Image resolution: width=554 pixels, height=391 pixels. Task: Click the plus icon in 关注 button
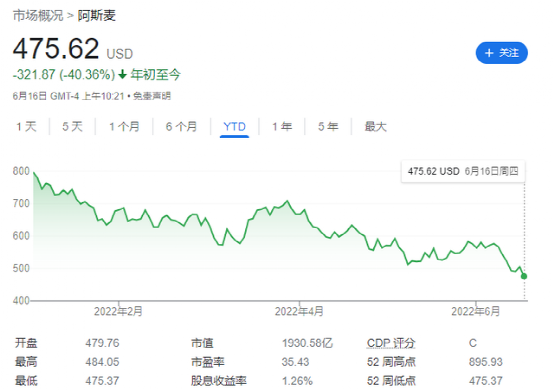pyautogui.click(x=489, y=53)
